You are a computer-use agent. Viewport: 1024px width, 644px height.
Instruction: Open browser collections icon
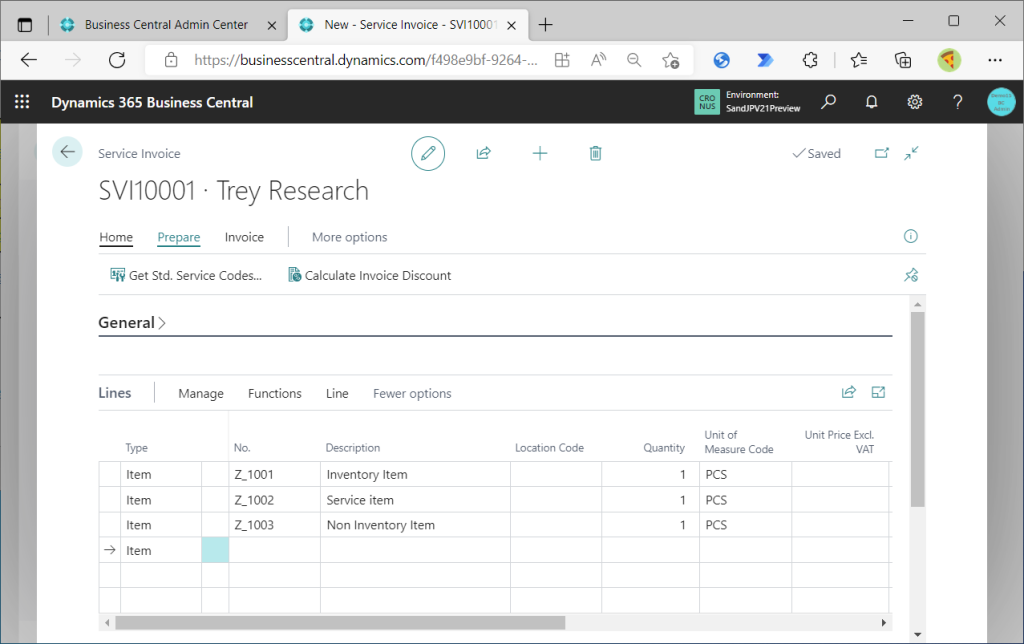(903, 60)
